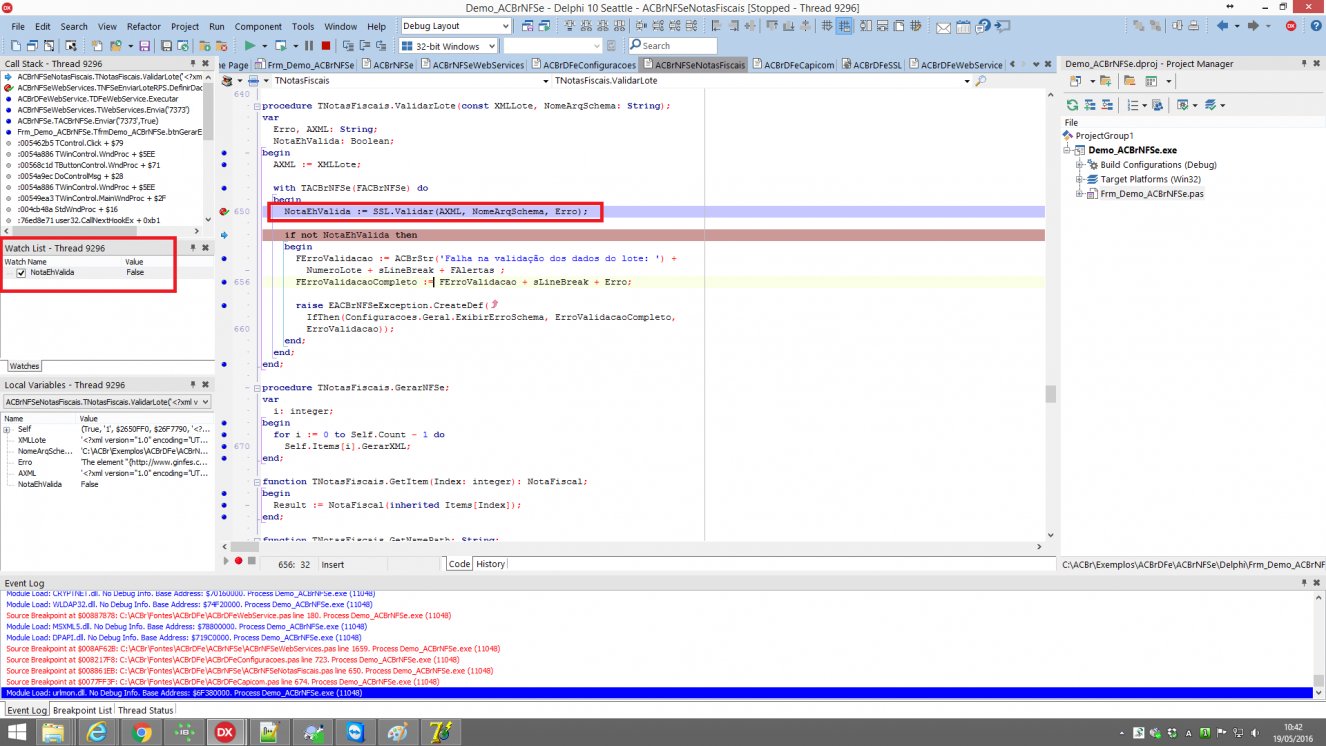Screen dimensions: 1326x746
Task: Click the Refresh icon in Project Manager
Action: [1072, 105]
